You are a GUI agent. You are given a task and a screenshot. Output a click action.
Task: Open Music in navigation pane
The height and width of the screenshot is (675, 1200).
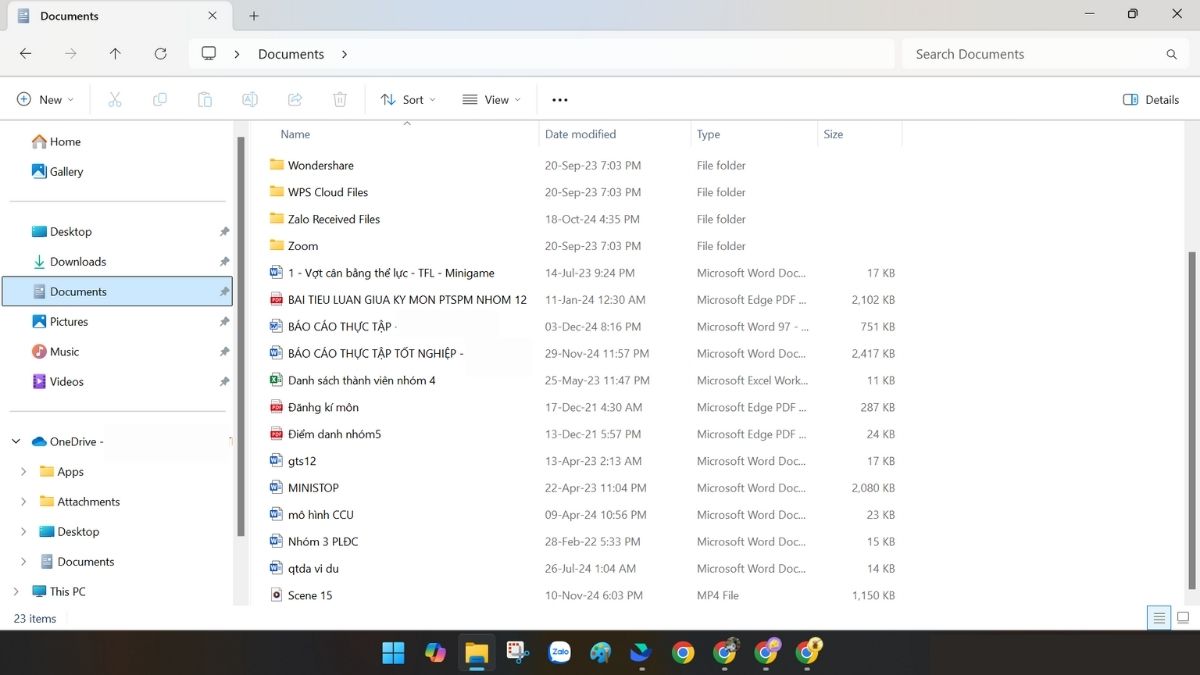[x=55, y=352]
